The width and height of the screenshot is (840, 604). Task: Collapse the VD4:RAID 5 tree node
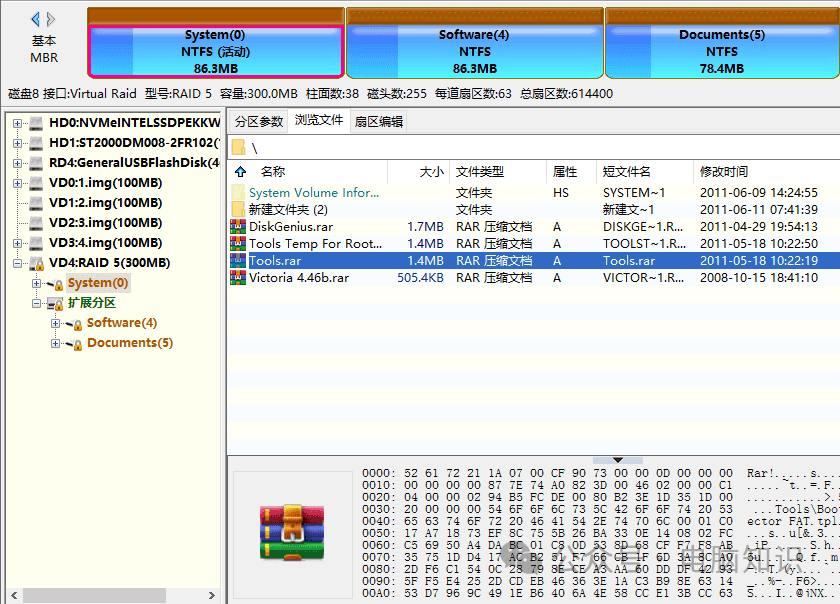click(17, 264)
